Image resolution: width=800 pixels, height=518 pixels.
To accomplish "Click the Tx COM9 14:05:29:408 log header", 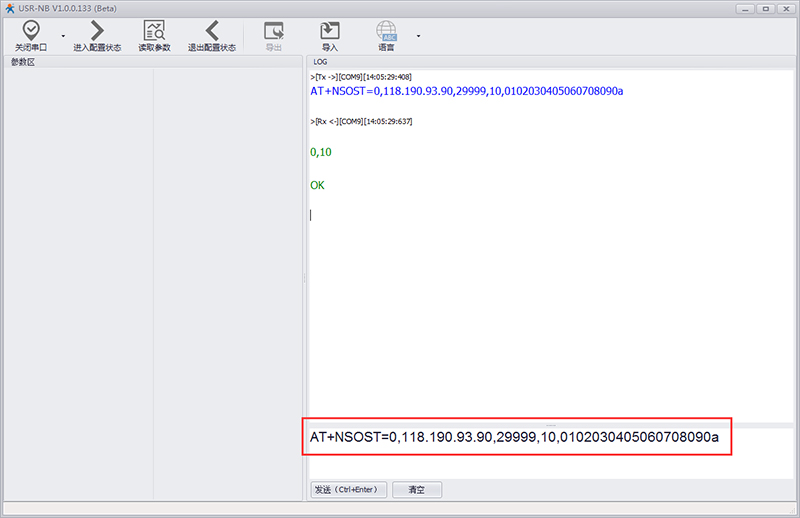I will (361, 77).
